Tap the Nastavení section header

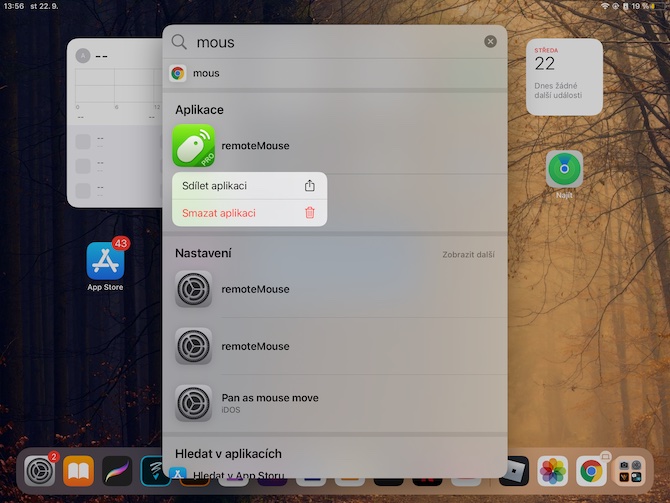pos(203,253)
